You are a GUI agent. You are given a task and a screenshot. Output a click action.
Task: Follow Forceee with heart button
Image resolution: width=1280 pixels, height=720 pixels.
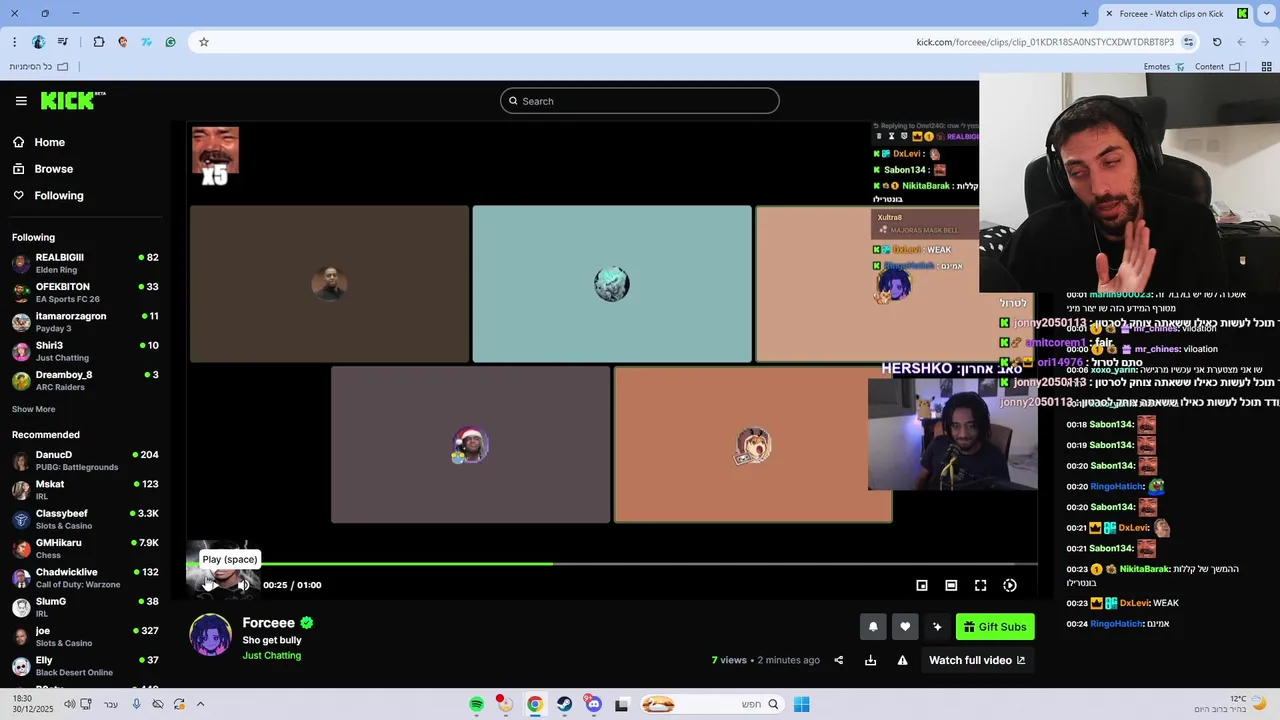905,627
